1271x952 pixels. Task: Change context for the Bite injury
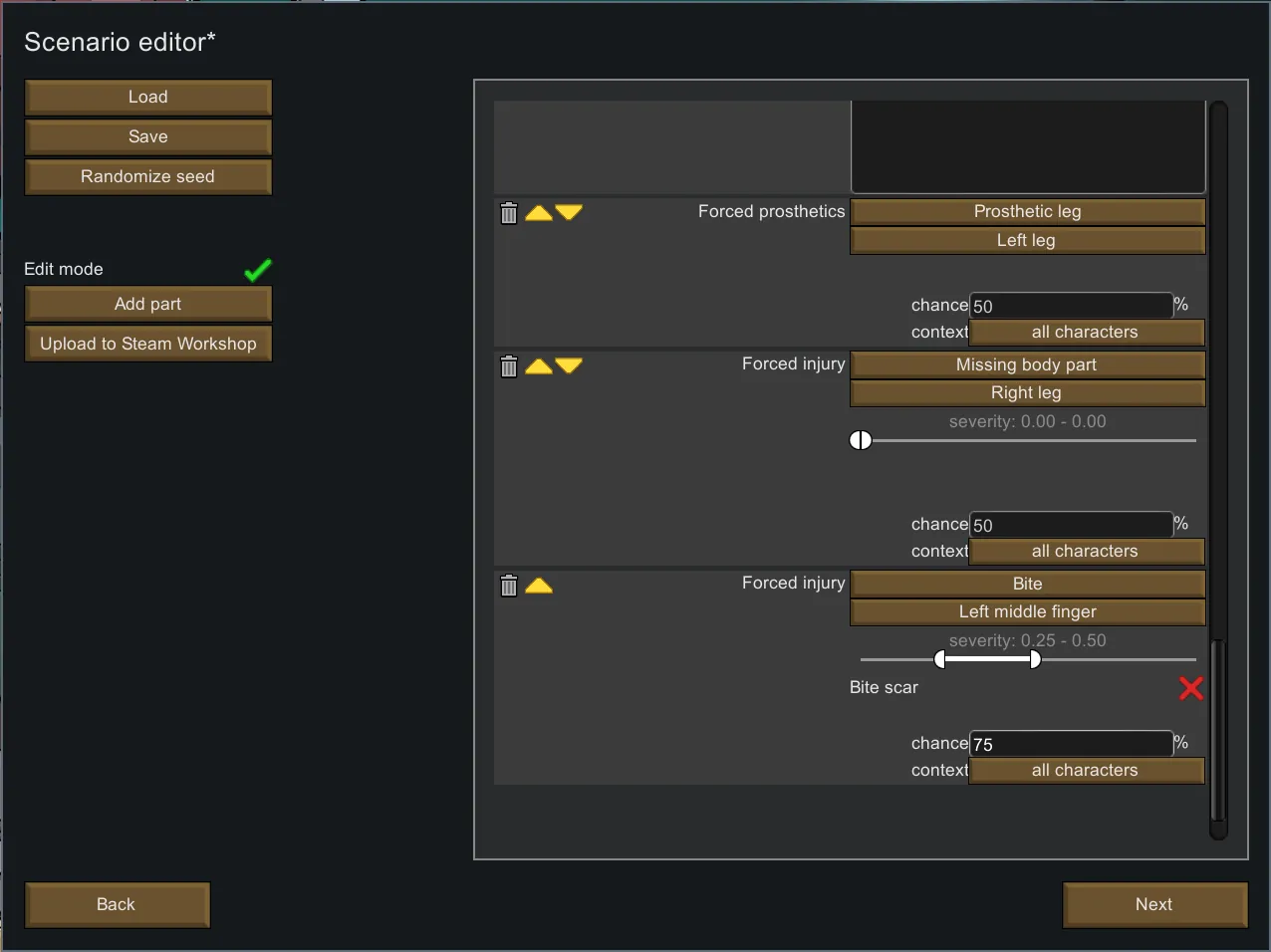point(1086,770)
